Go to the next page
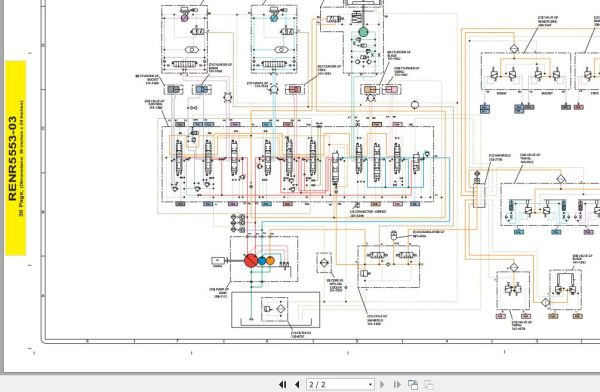600x392 pixels. point(382,384)
